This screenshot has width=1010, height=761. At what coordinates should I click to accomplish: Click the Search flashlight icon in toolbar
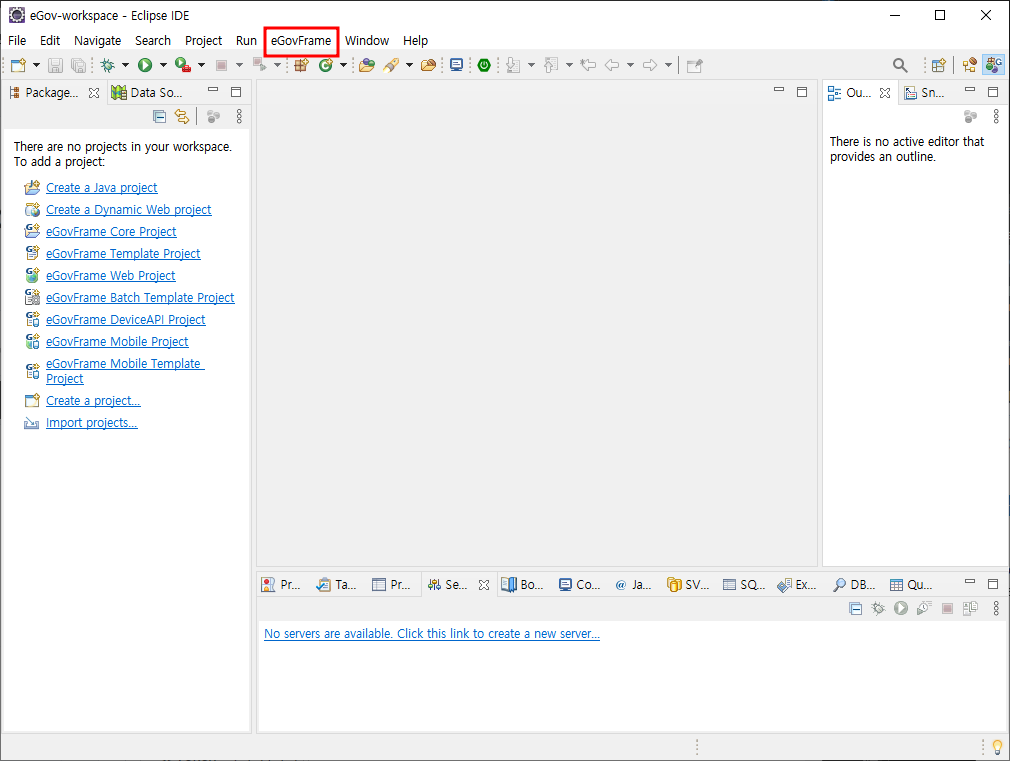391,65
